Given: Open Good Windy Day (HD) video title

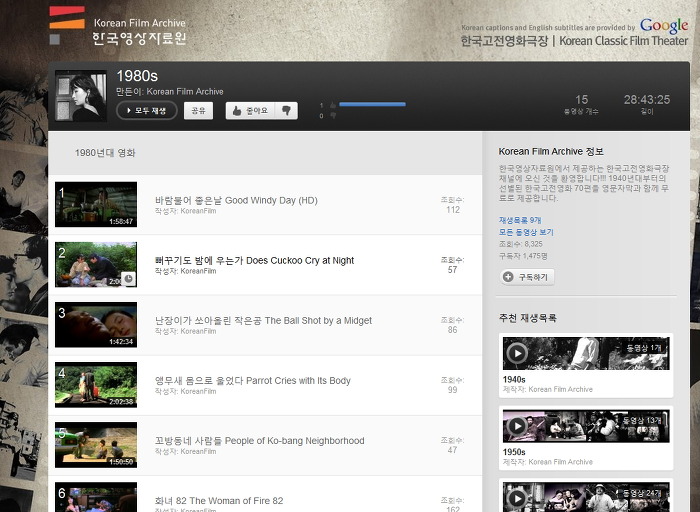Looking at the screenshot, I should click(236, 200).
